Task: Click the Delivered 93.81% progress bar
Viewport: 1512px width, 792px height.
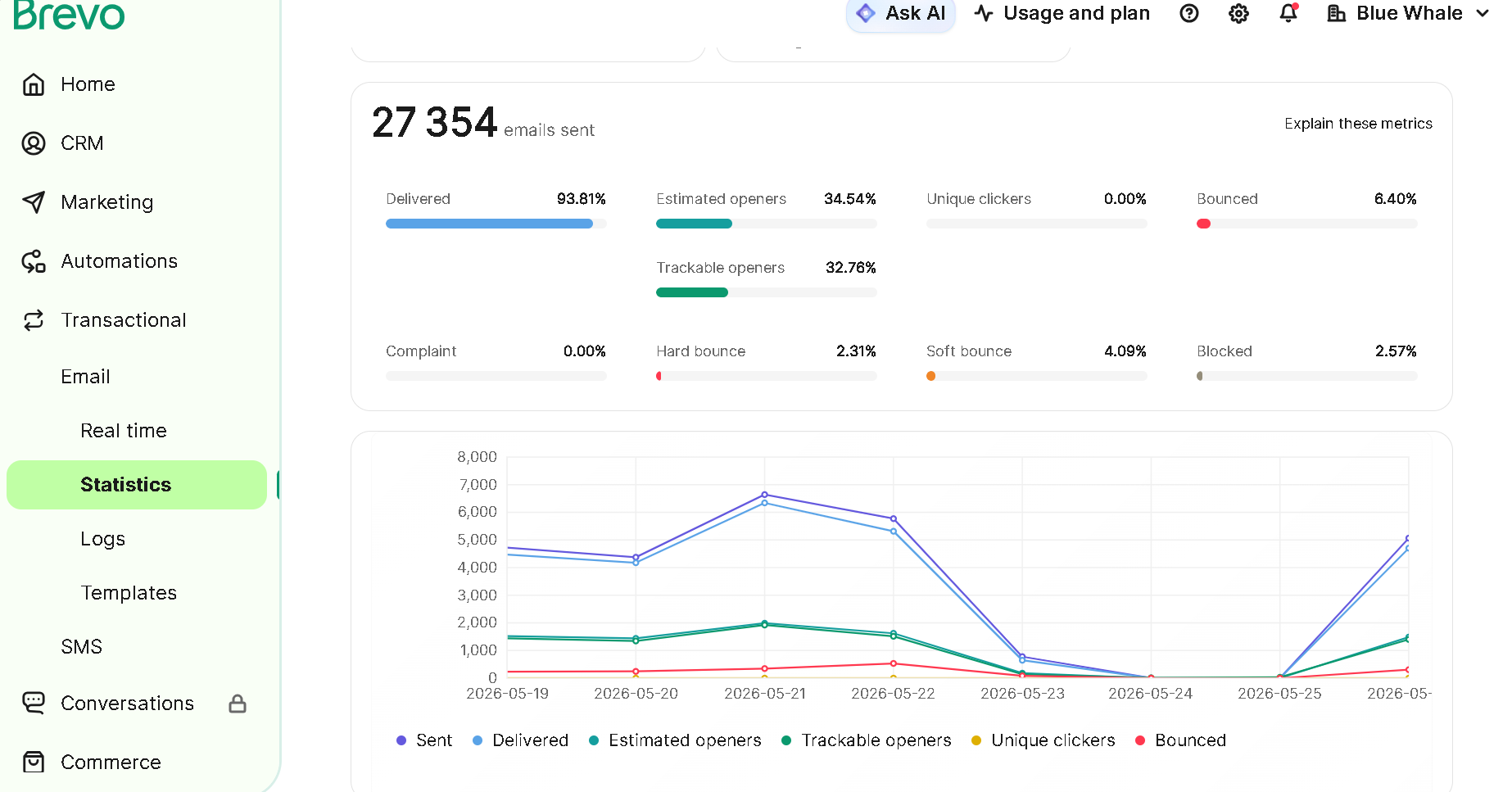Action: click(x=496, y=224)
